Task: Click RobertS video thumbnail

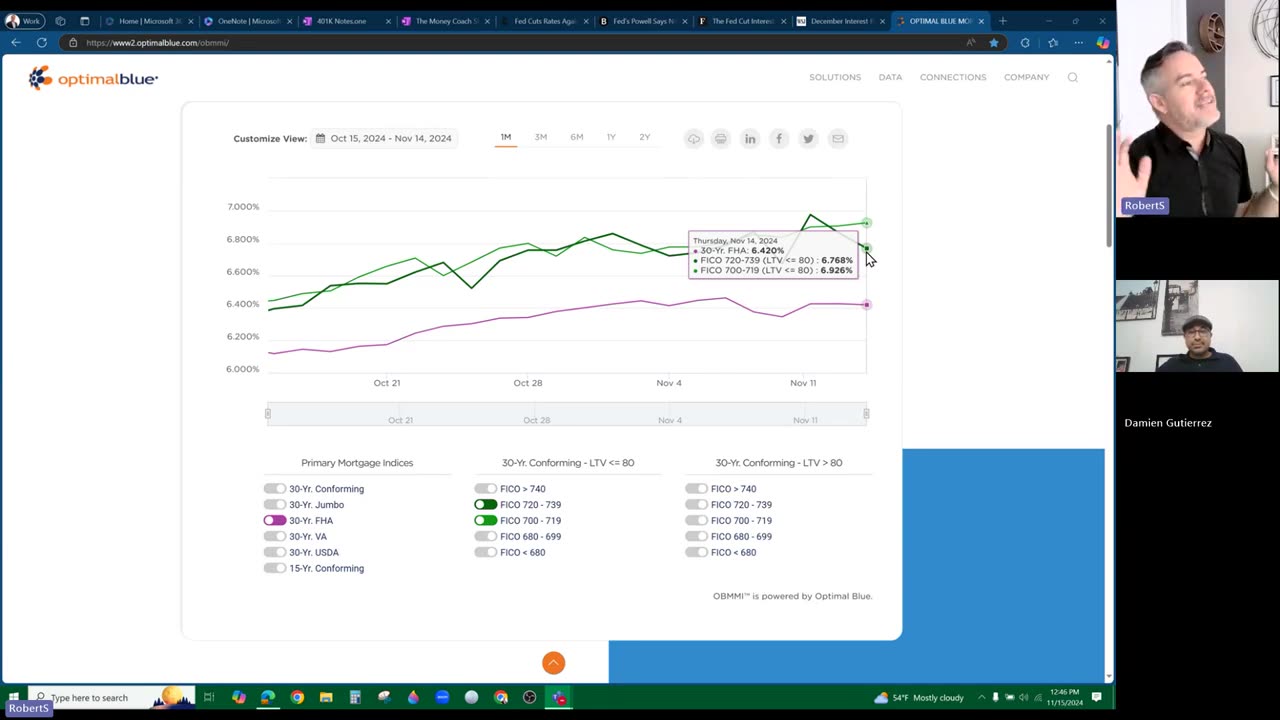Action: [1197, 108]
